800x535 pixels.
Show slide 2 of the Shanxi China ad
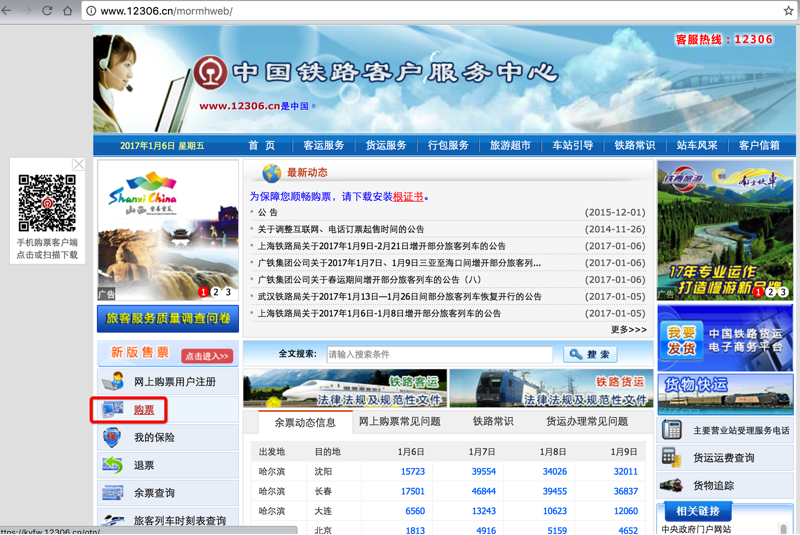(x=216, y=292)
